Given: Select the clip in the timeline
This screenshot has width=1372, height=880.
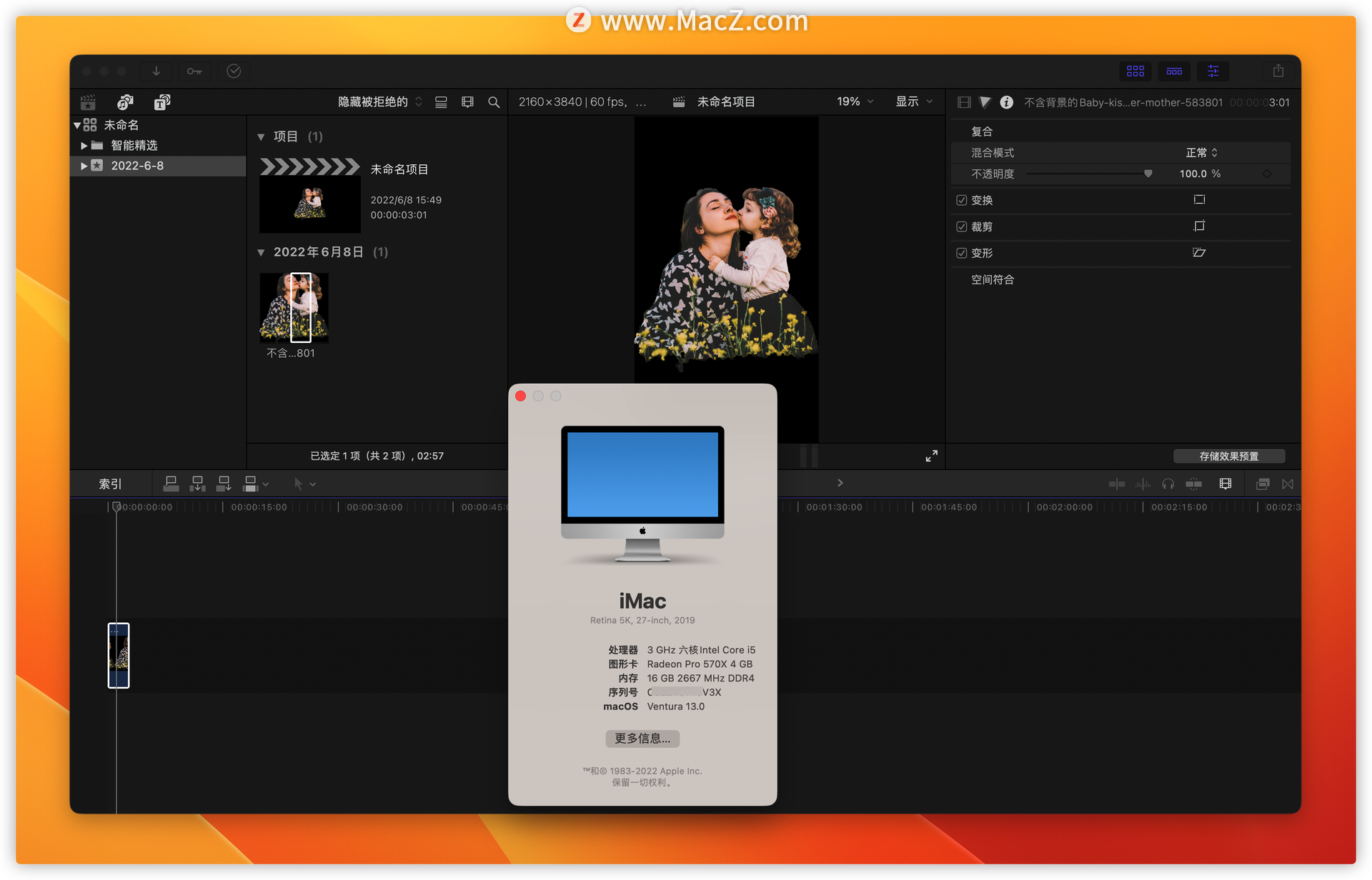Looking at the screenshot, I should tap(119, 656).
